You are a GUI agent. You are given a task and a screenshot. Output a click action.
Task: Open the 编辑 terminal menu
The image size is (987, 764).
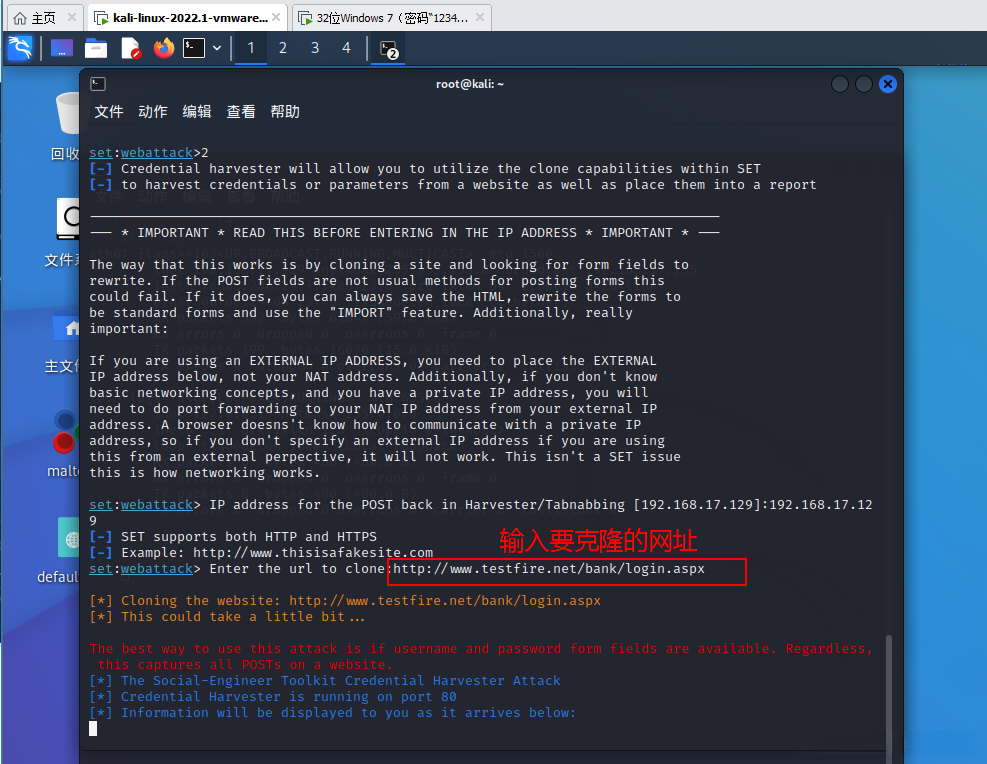pos(197,111)
